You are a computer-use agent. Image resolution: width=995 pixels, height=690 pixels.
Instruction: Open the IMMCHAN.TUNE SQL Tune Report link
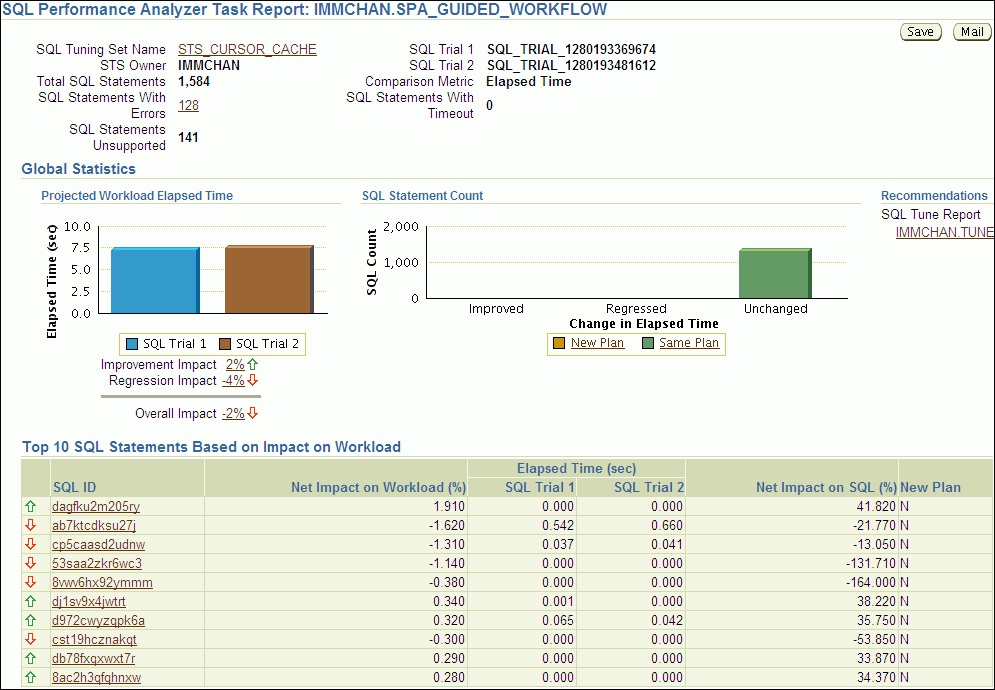point(944,232)
